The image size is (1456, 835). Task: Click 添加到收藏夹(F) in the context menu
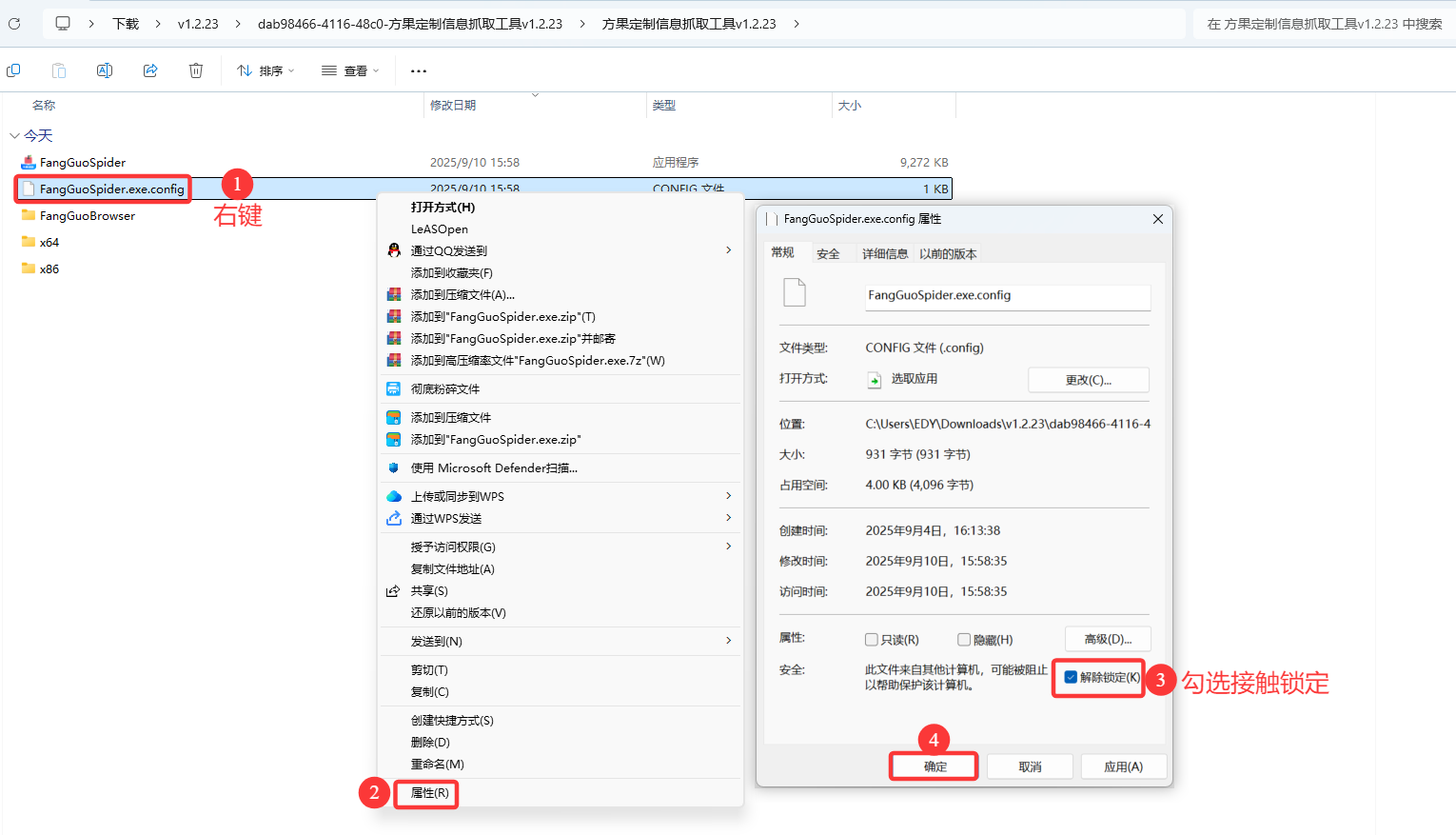tap(451, 273)
